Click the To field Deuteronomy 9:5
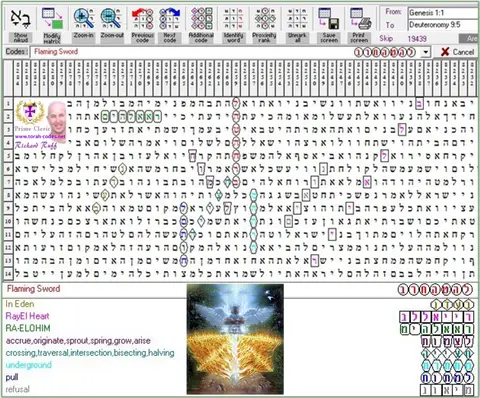The image size is (480, 398). click(x=443, y=25)
